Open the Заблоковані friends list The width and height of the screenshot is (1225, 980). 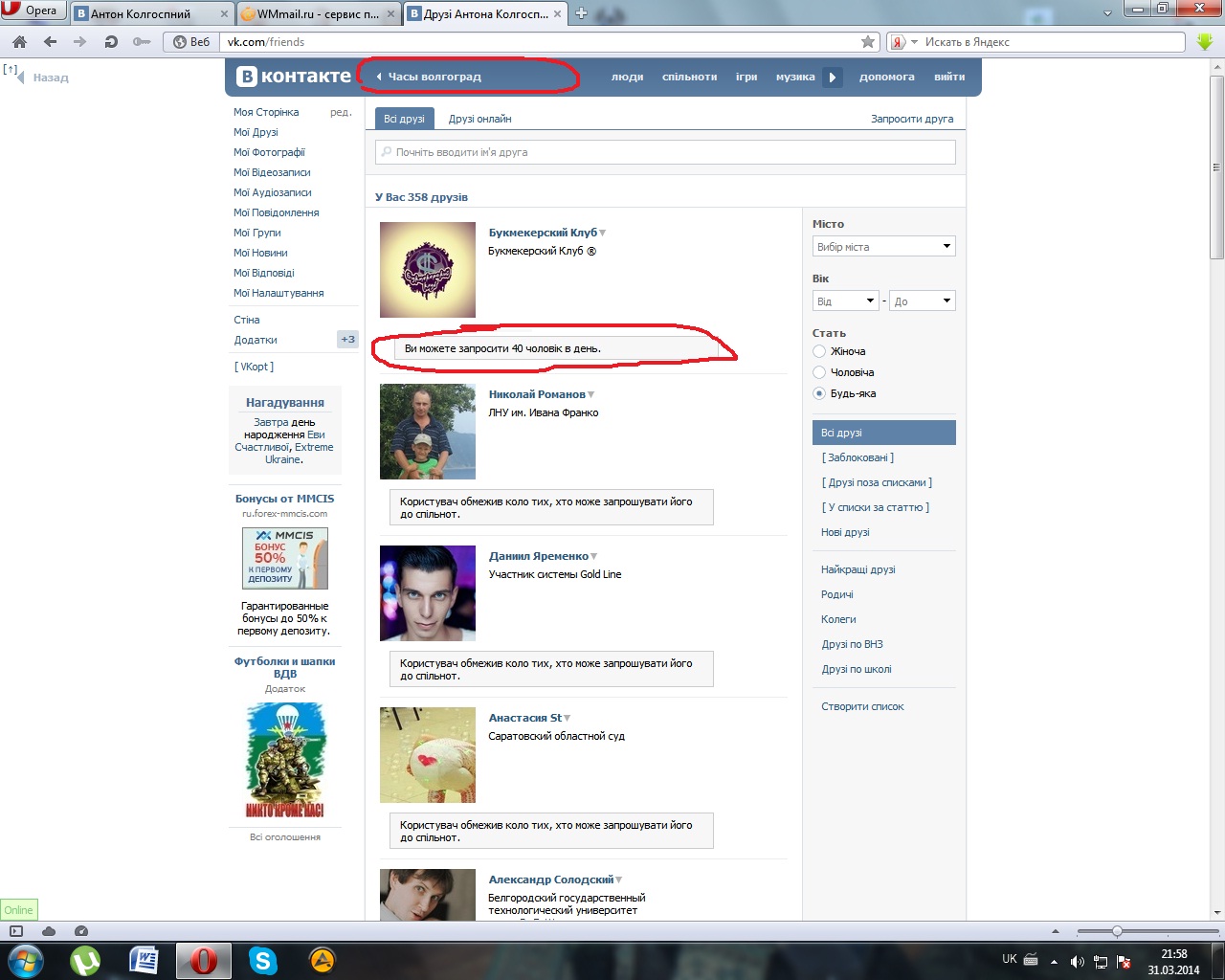click(x=857, y=457)
